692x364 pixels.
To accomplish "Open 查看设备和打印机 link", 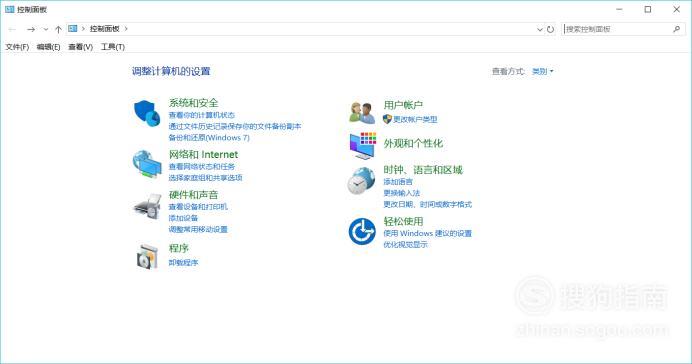I will click(x=198, y=206).
